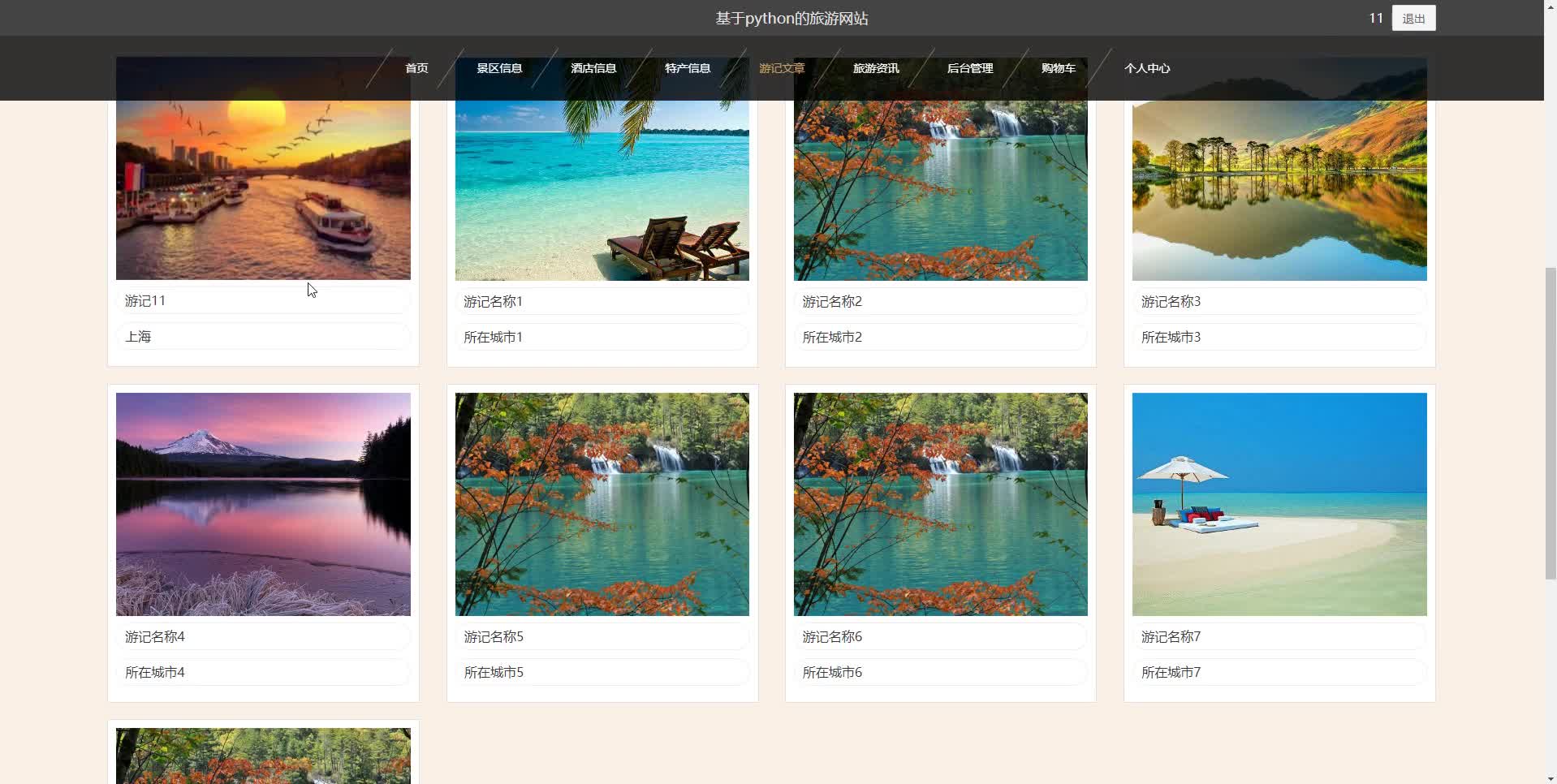Screen dimensions: 1557x784
Task: Click the 退出 logout button
Action: pyautogui.click(x=1413, y=18)
